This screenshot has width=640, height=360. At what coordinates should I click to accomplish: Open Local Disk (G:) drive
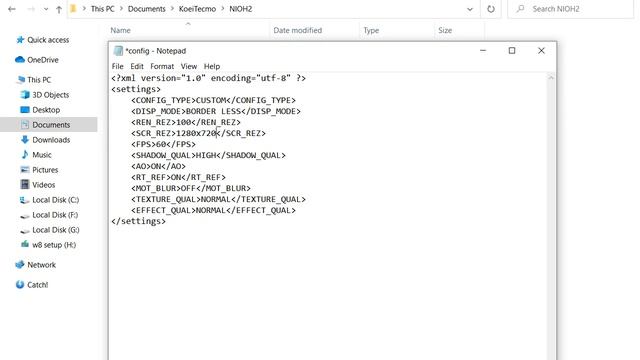click(56, 230)
